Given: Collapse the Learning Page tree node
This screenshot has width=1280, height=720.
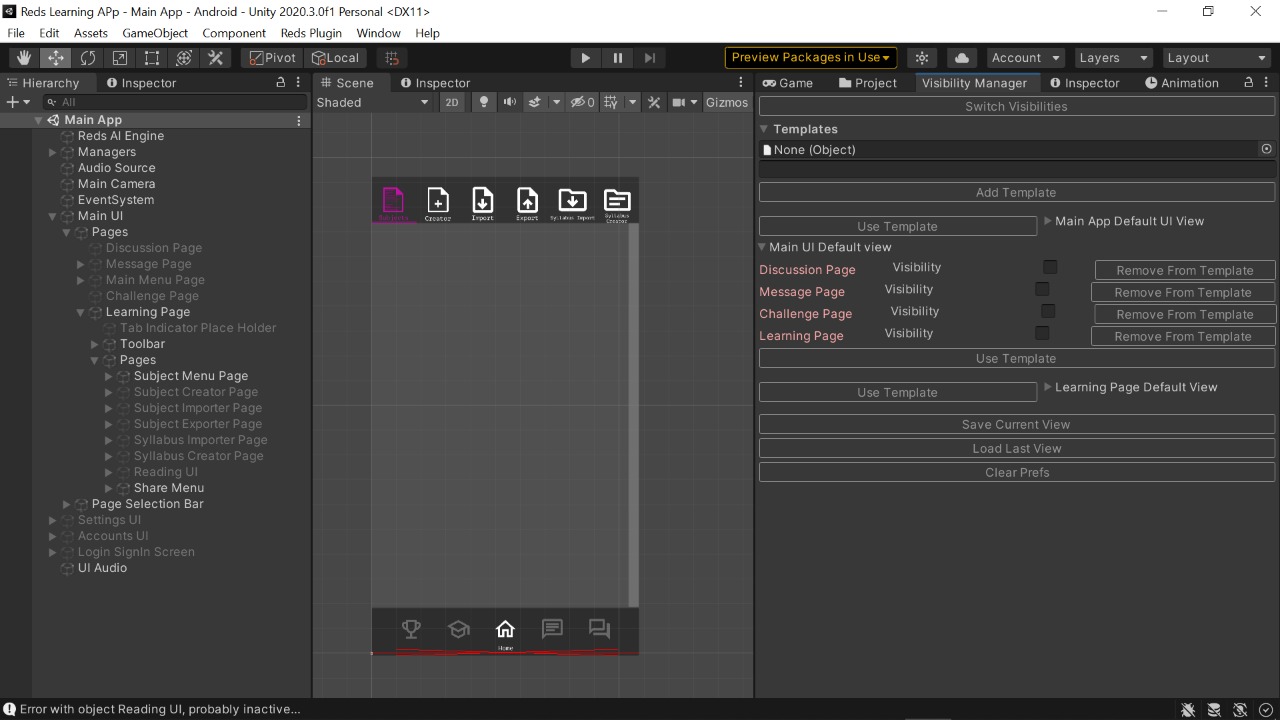Looking at the screenshot, I should pyautogui.click(x=81, y=312).
